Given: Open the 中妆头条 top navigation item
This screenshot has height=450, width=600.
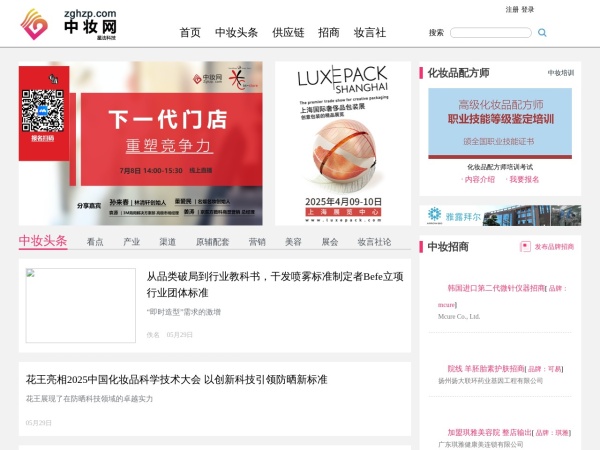Looking at the screenshot, I should 236,33.
